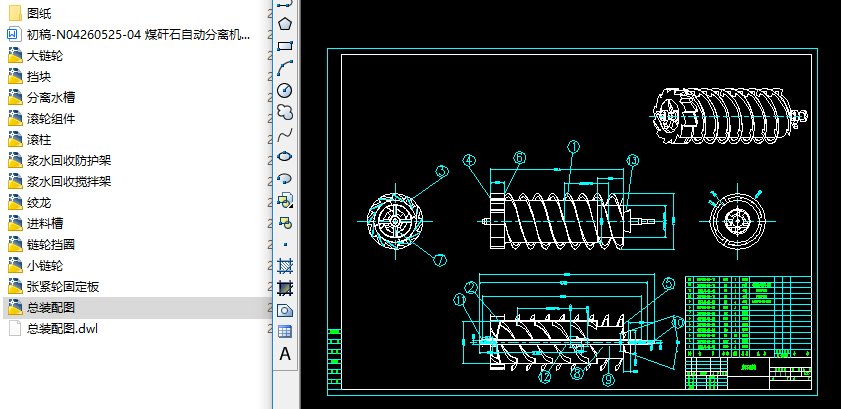Image resolution: width=841 pixels, height=409 pixels.
Task: Select the 绞龙 drawing file
Action: 30,203
